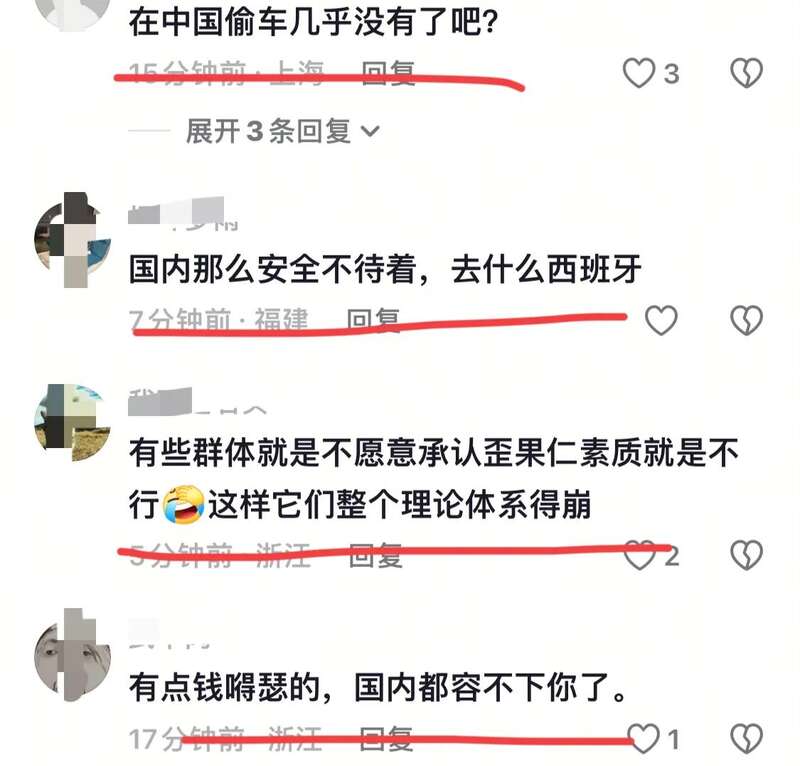The width and height of the screenshot is (800, 766).
Task: Like the Shanghai comment about car theft
Action: [639, 73]
